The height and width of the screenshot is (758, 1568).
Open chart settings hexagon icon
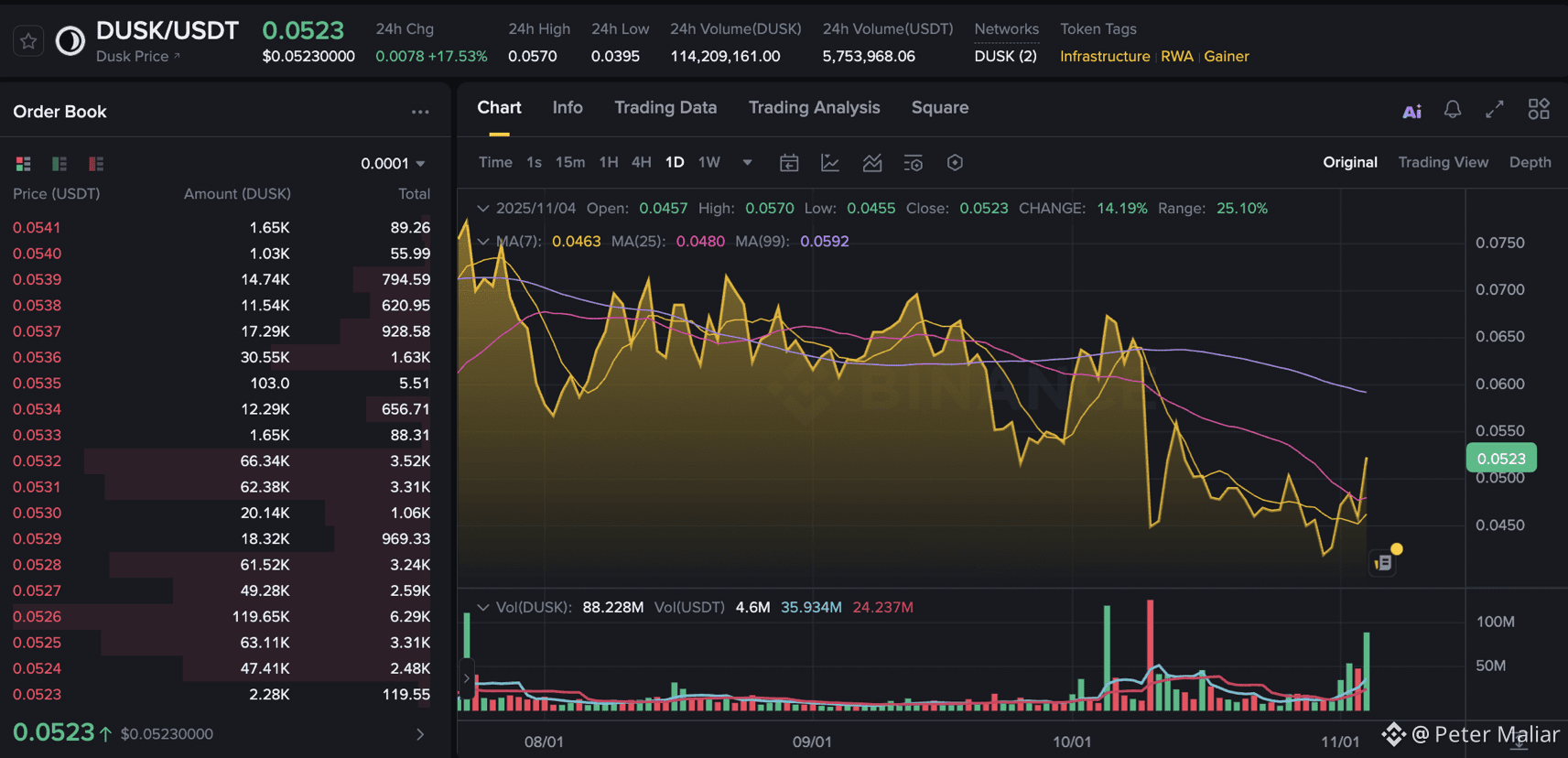tap(955, 163)
